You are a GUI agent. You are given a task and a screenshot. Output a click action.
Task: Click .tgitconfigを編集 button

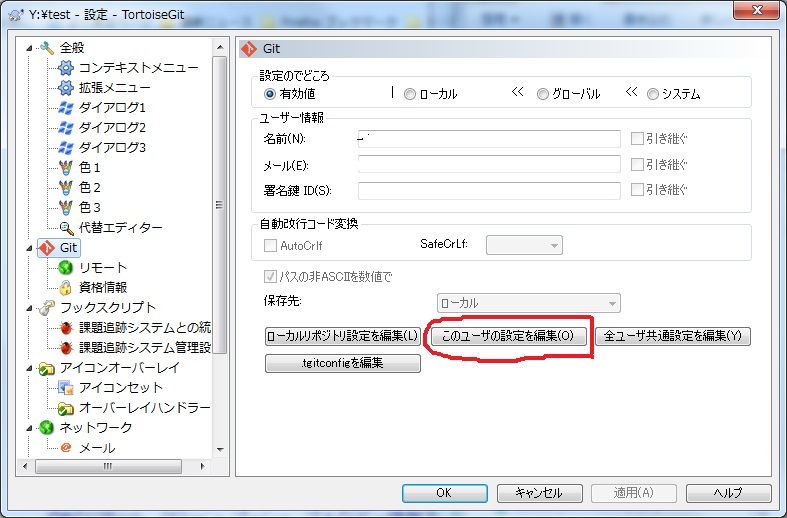tap(343, 363)
